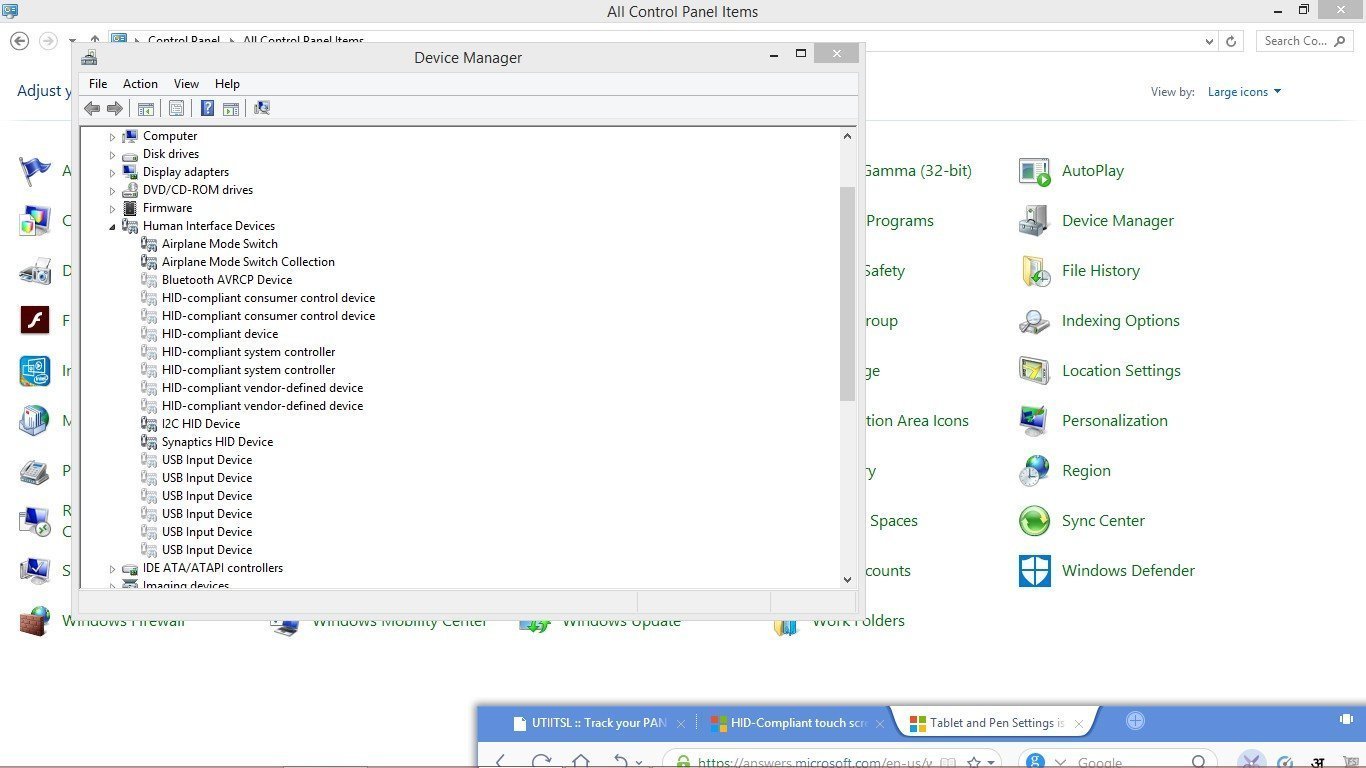Image resolution: width=1366 pixels, height=768 pixels.
Task: Click the scrollbar up arrow in Device Manager
Action: point(847,136)
